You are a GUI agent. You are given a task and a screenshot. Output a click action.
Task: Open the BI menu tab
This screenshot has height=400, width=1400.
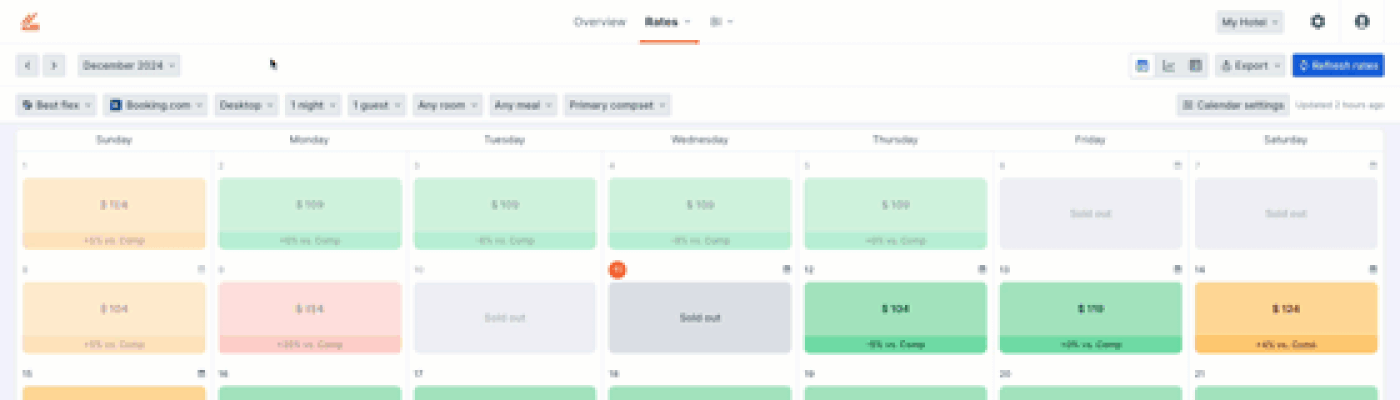[x=721, y=22]
